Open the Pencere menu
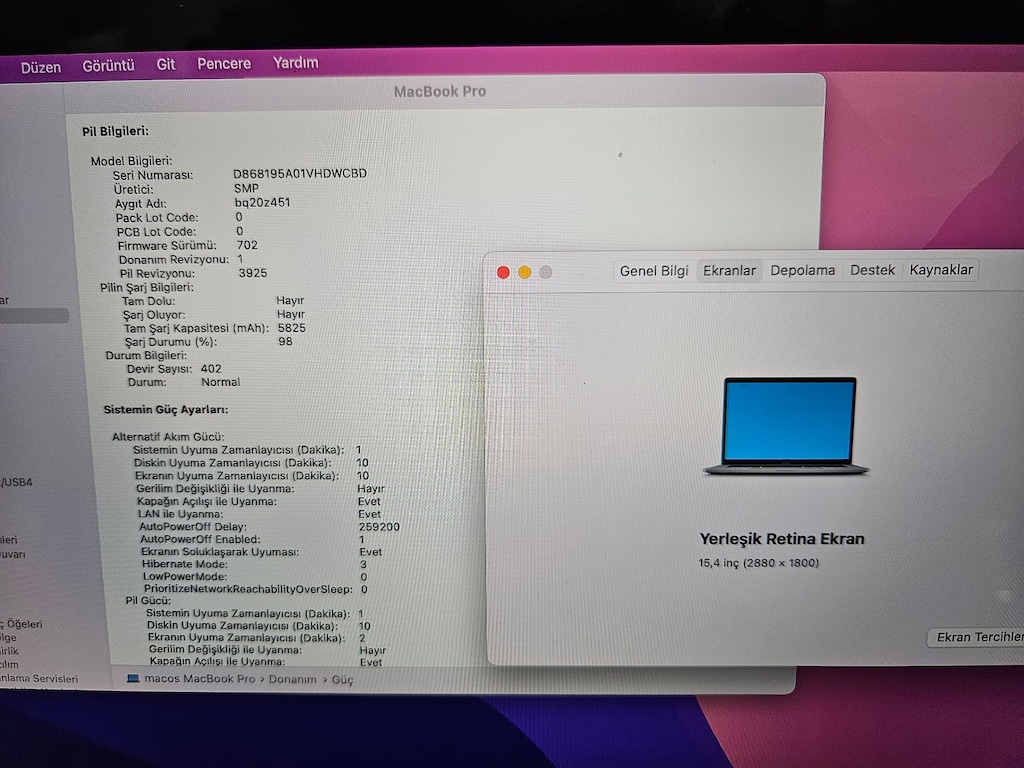The height and width of the screenshot is (768, 1024). (224, 63)
